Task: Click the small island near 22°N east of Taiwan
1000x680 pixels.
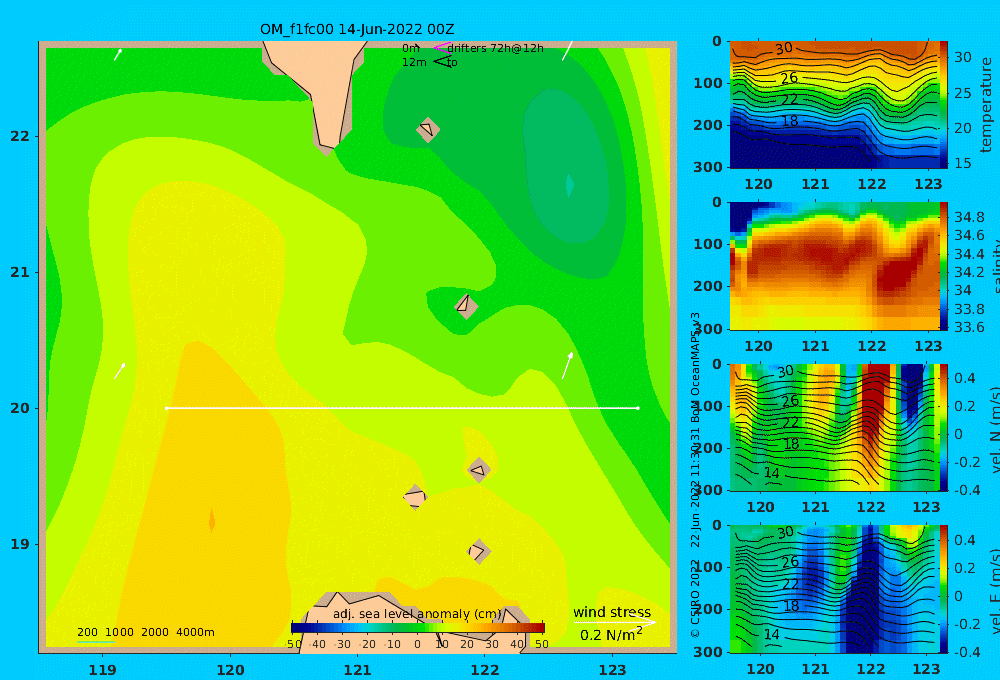Action: click(x=428, y=129)
